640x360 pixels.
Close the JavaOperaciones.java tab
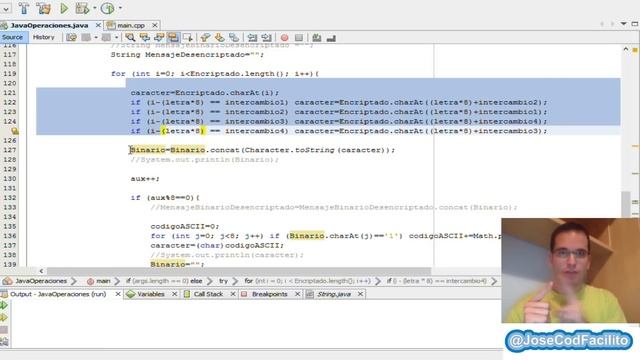click(x=98, y=25)
